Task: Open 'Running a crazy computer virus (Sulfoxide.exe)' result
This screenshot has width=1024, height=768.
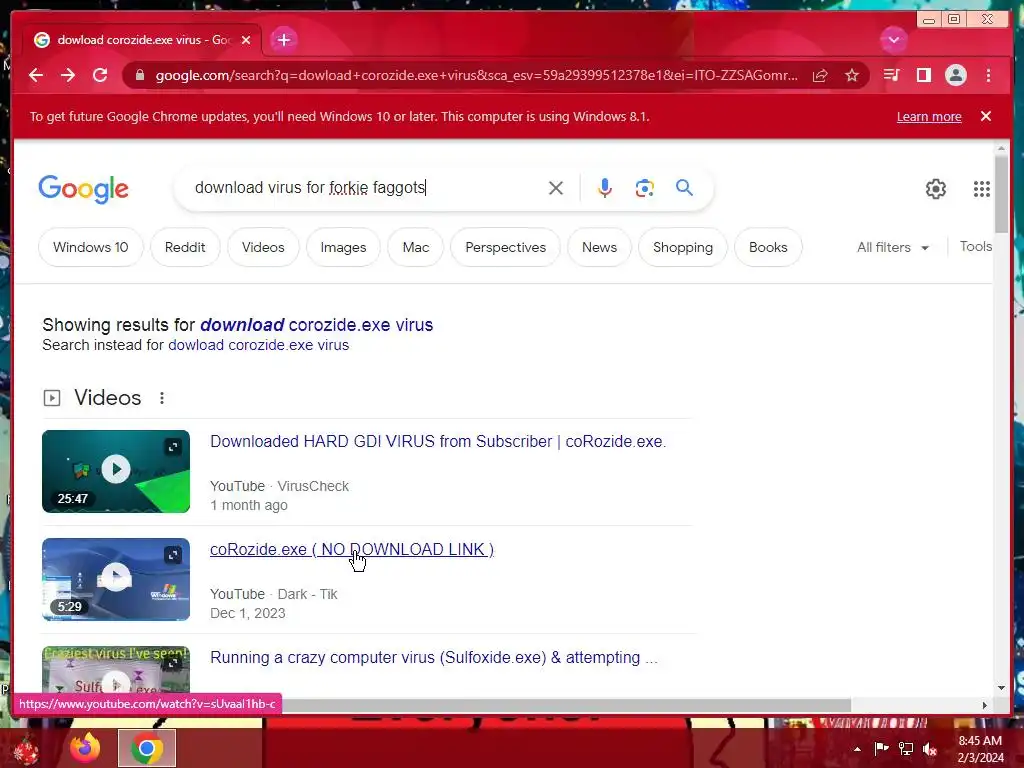Action: (x=434, y=657)
